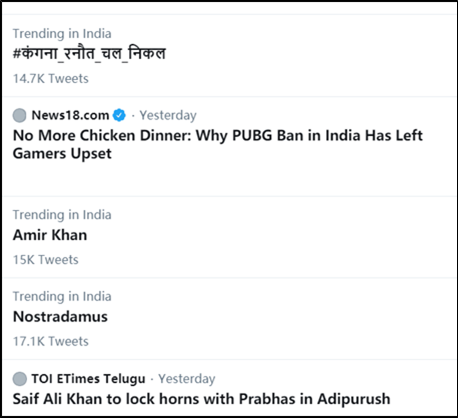Click the 14.7K Tweets count
Screen dimensions: 458x418
tap(51, 79)
